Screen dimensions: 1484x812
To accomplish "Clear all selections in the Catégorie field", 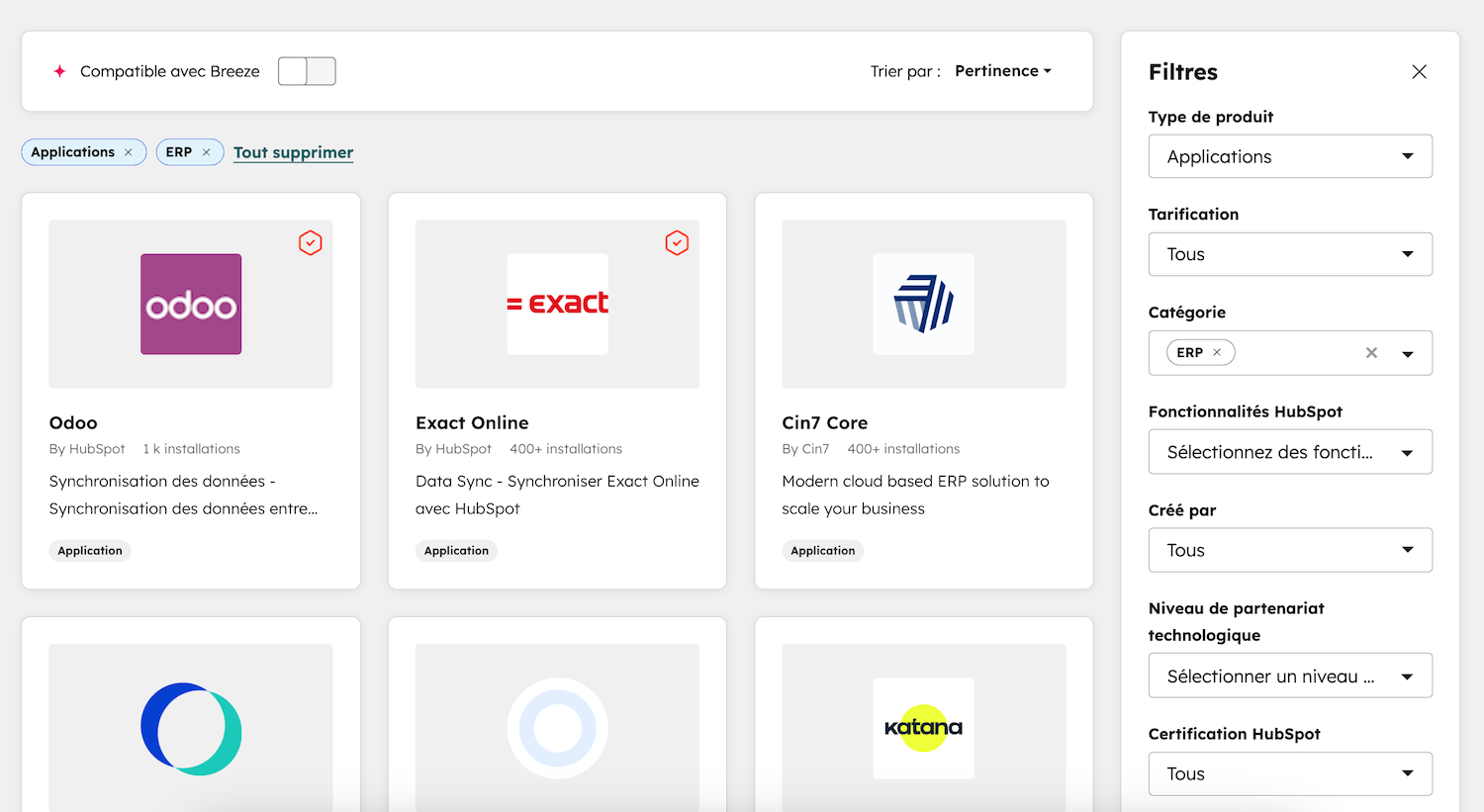I will tap(1371, 352).
